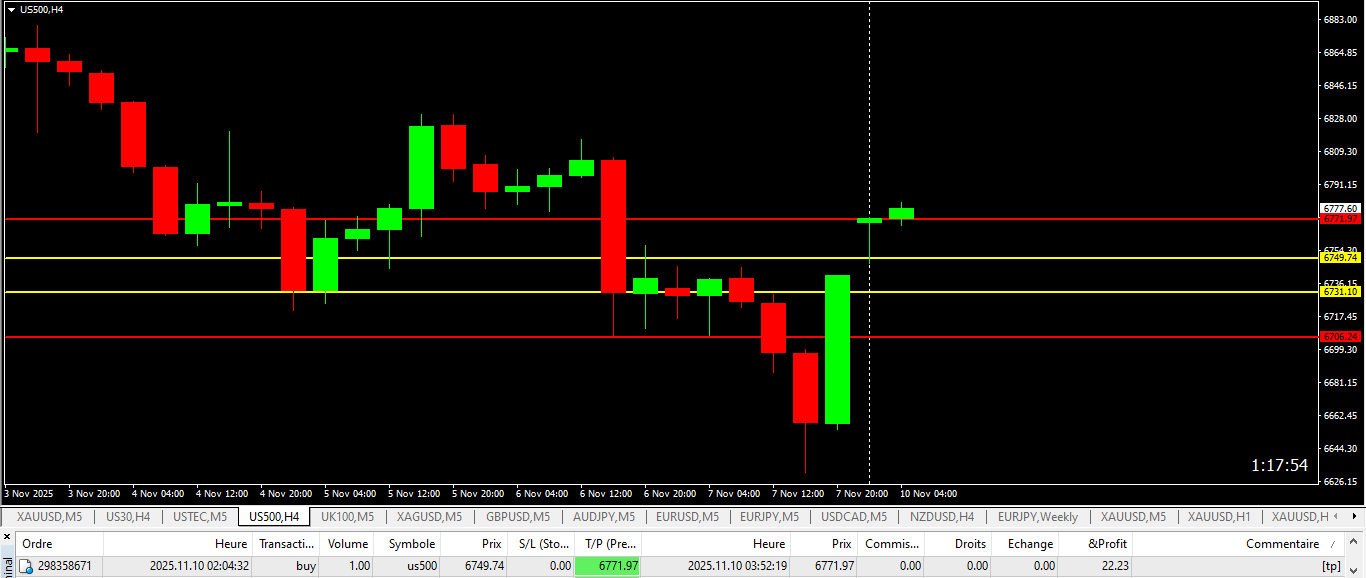Click the yellow price label 6749.74 on the scale

[1340, 258]
